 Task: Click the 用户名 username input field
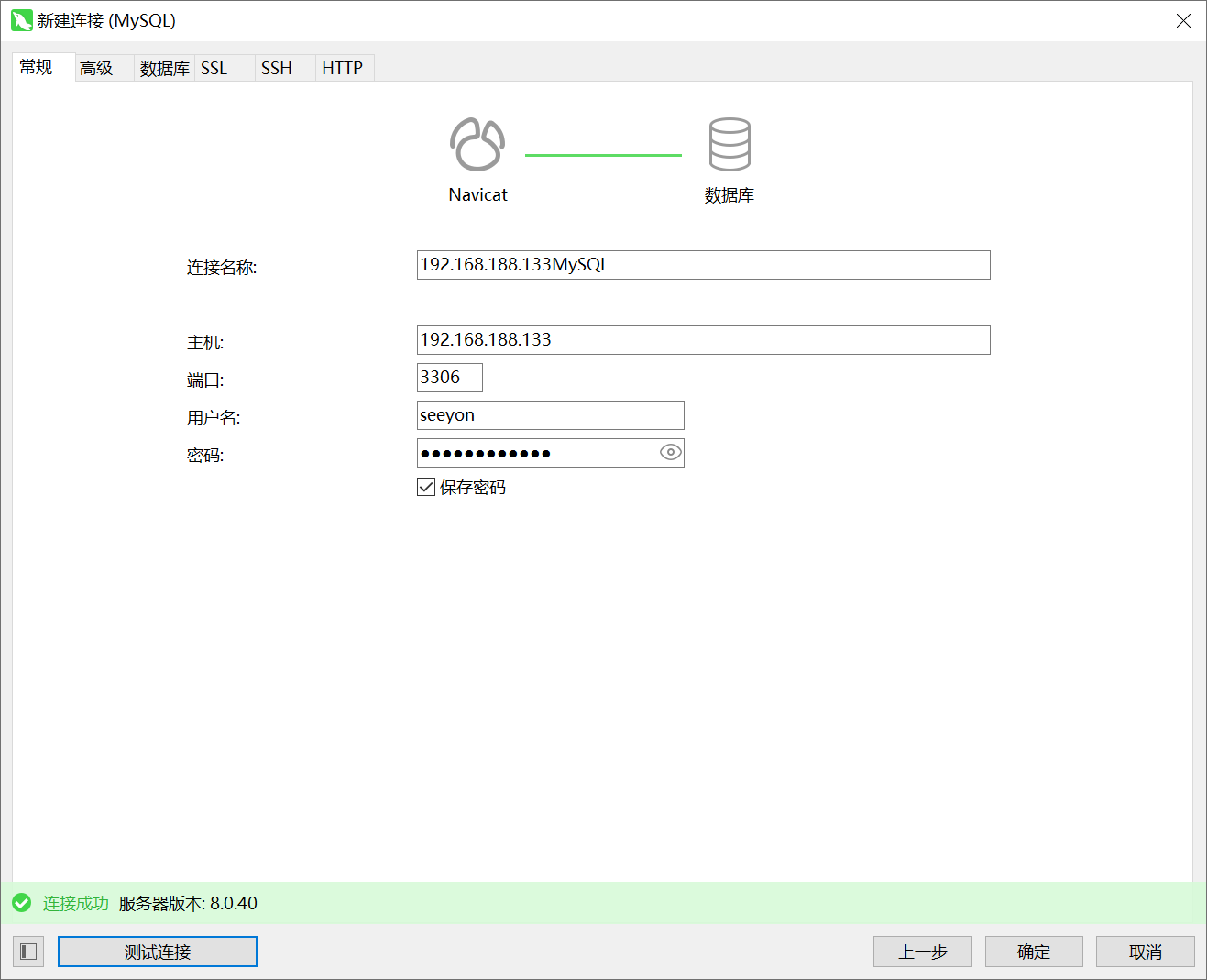pyautogui.click(x=551, y=415)
